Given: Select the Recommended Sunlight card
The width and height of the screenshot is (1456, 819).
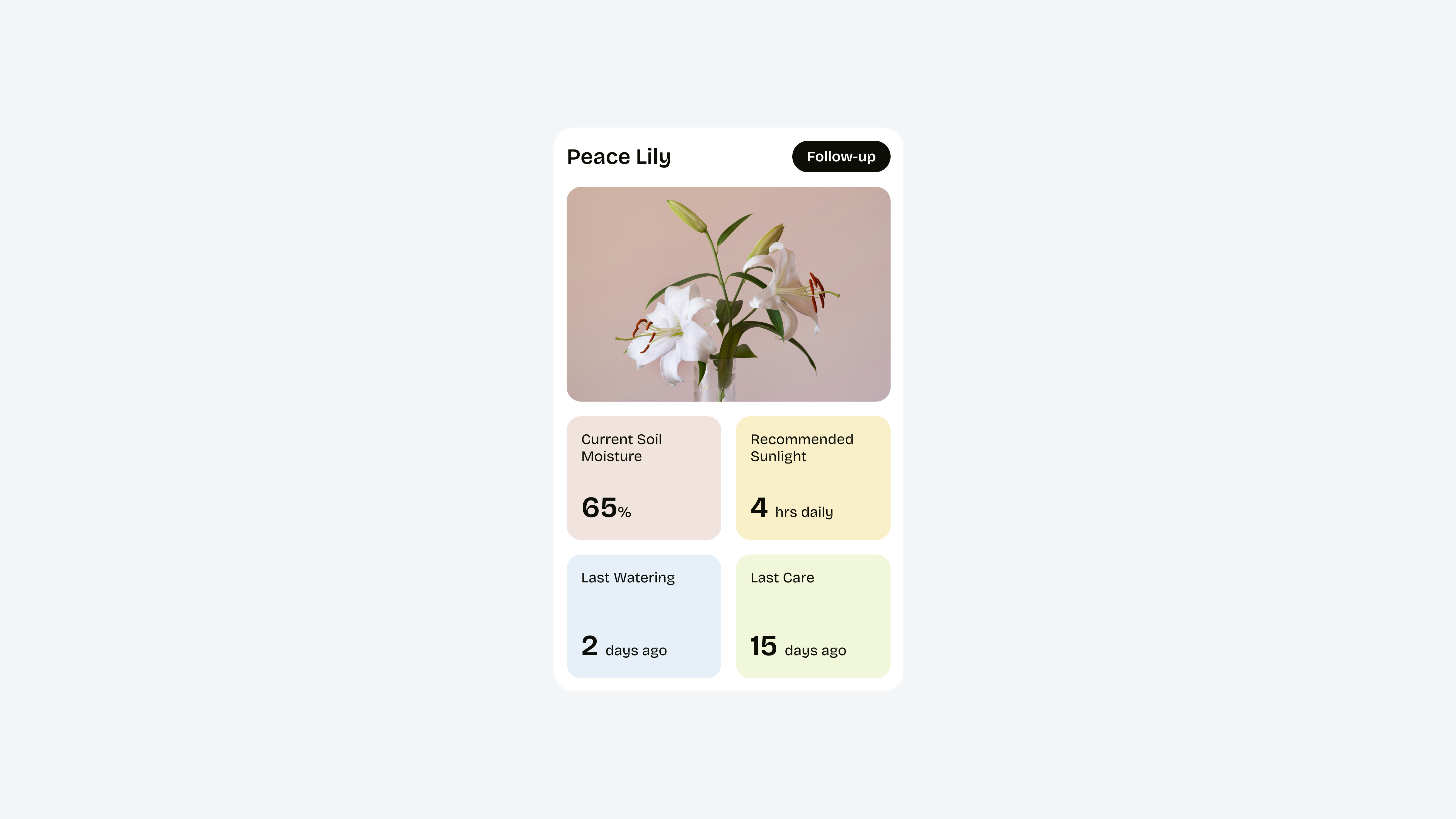Looking at the screenshot, I should (x=813, y=478).
